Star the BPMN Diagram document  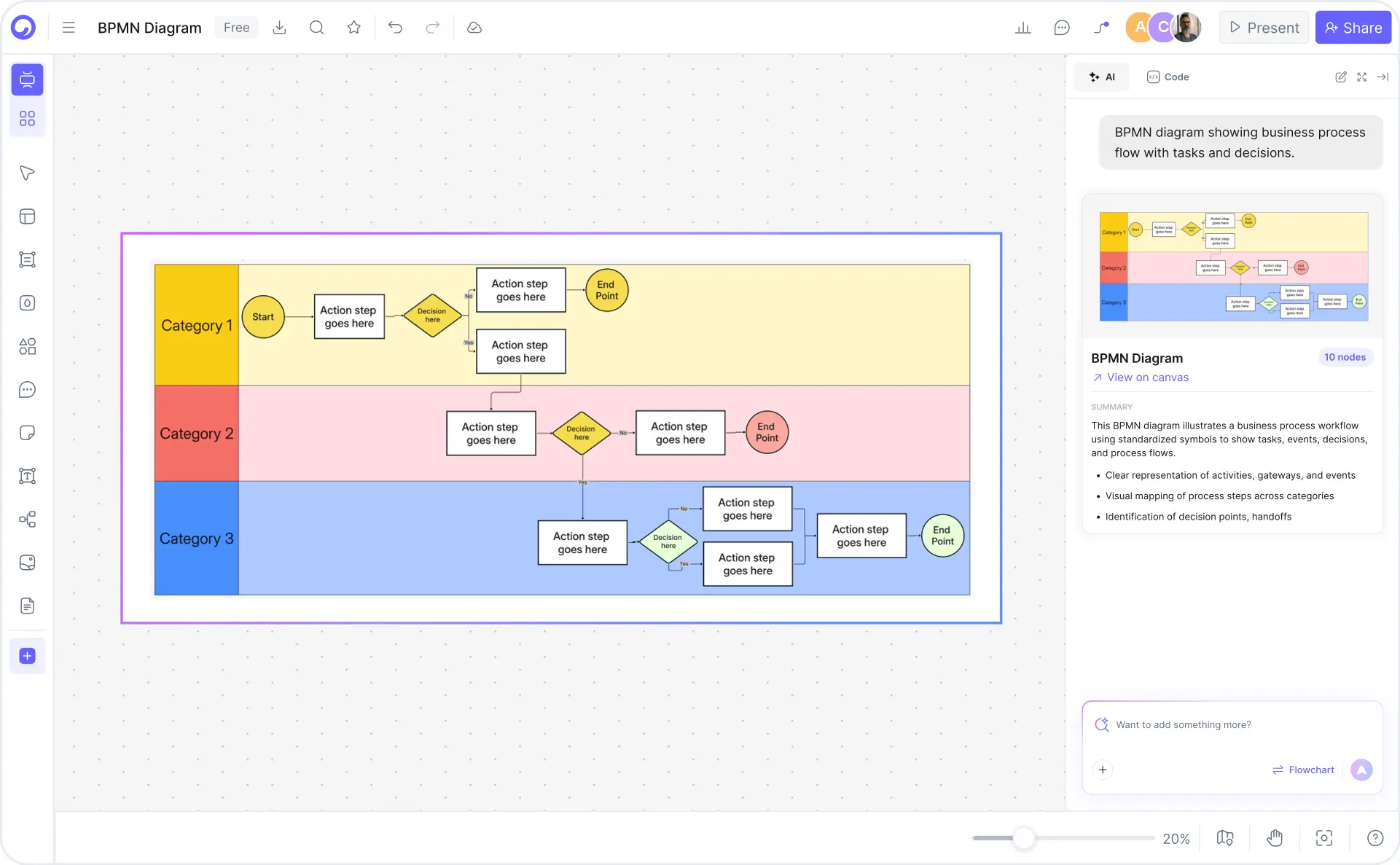click(x=354, y=27)
